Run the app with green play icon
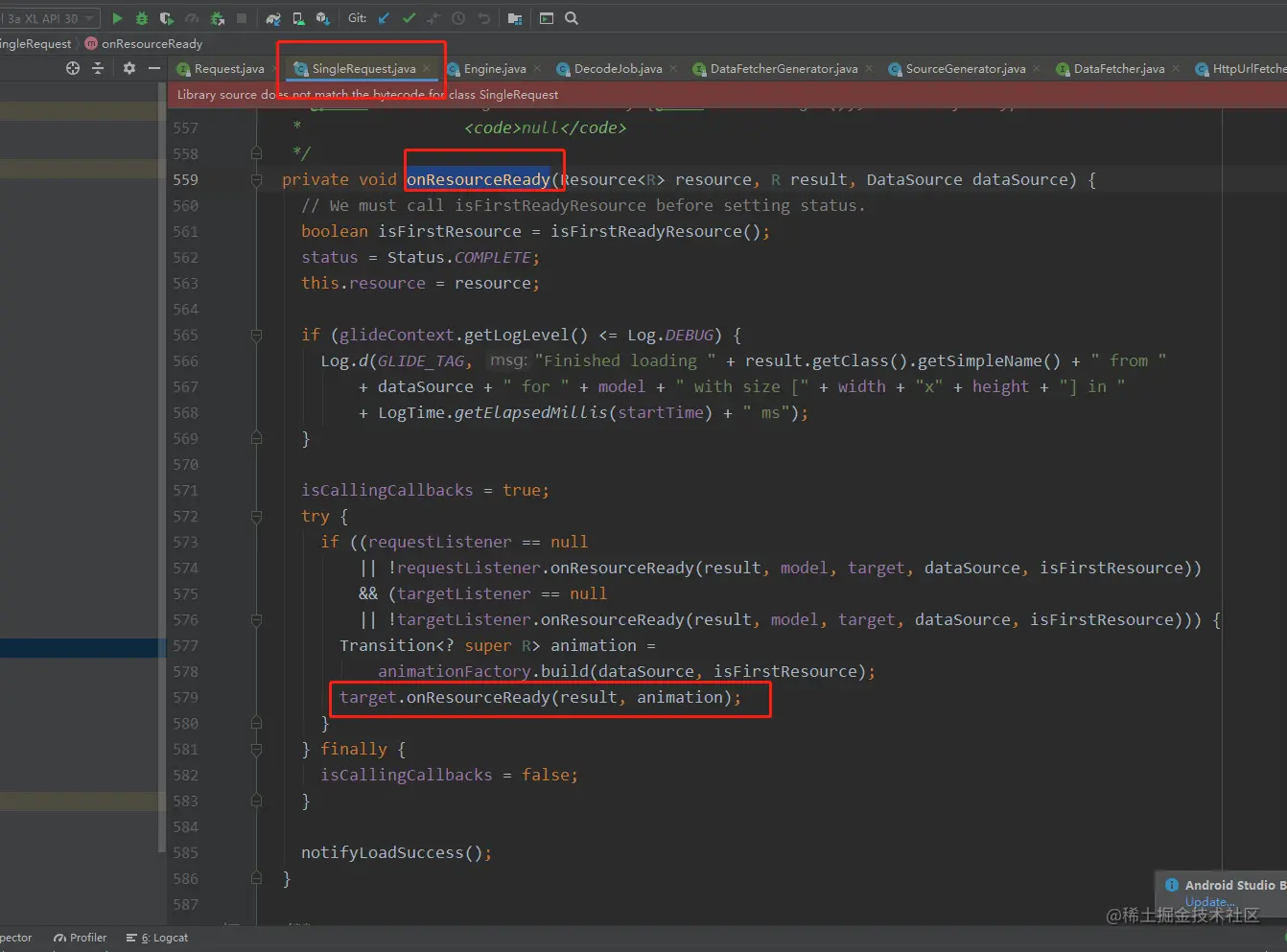 point(117,18)
